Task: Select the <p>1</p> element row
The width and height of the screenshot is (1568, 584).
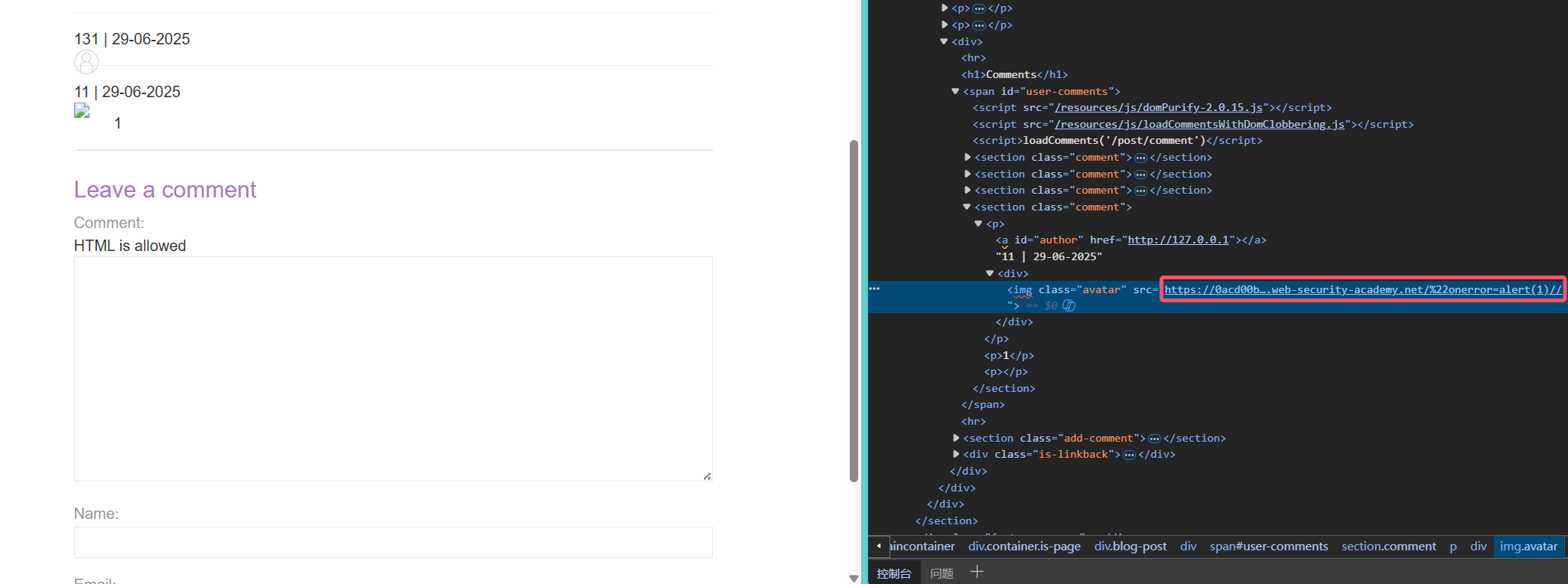Action: 1009,356
